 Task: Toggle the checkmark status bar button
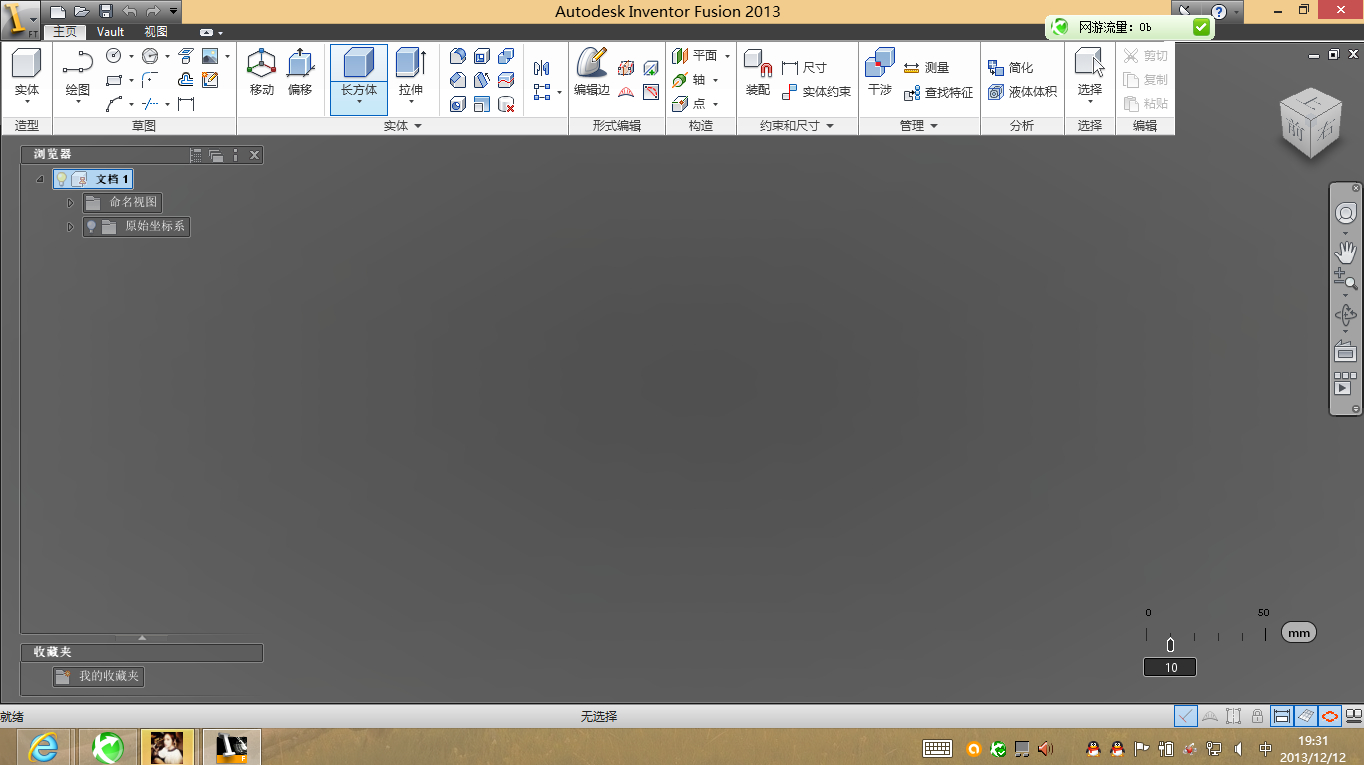click(x=1186, y=716)
